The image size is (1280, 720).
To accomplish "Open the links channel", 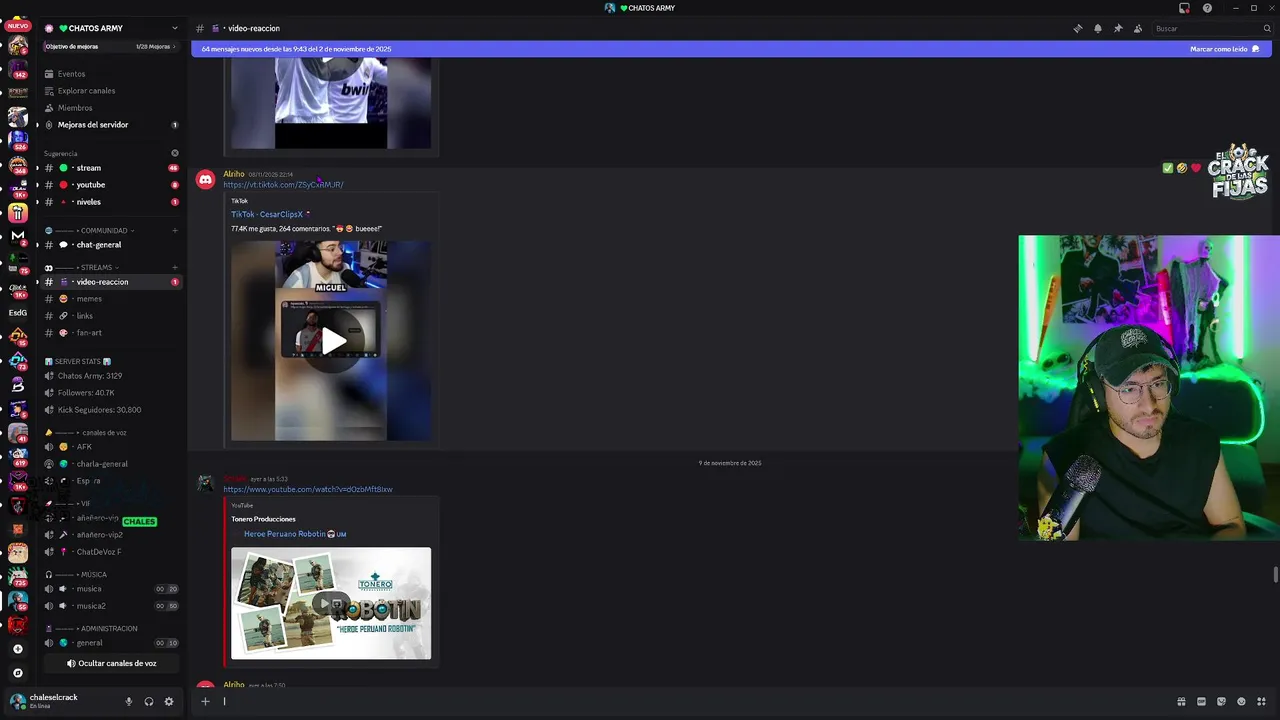I will (111, 316).
